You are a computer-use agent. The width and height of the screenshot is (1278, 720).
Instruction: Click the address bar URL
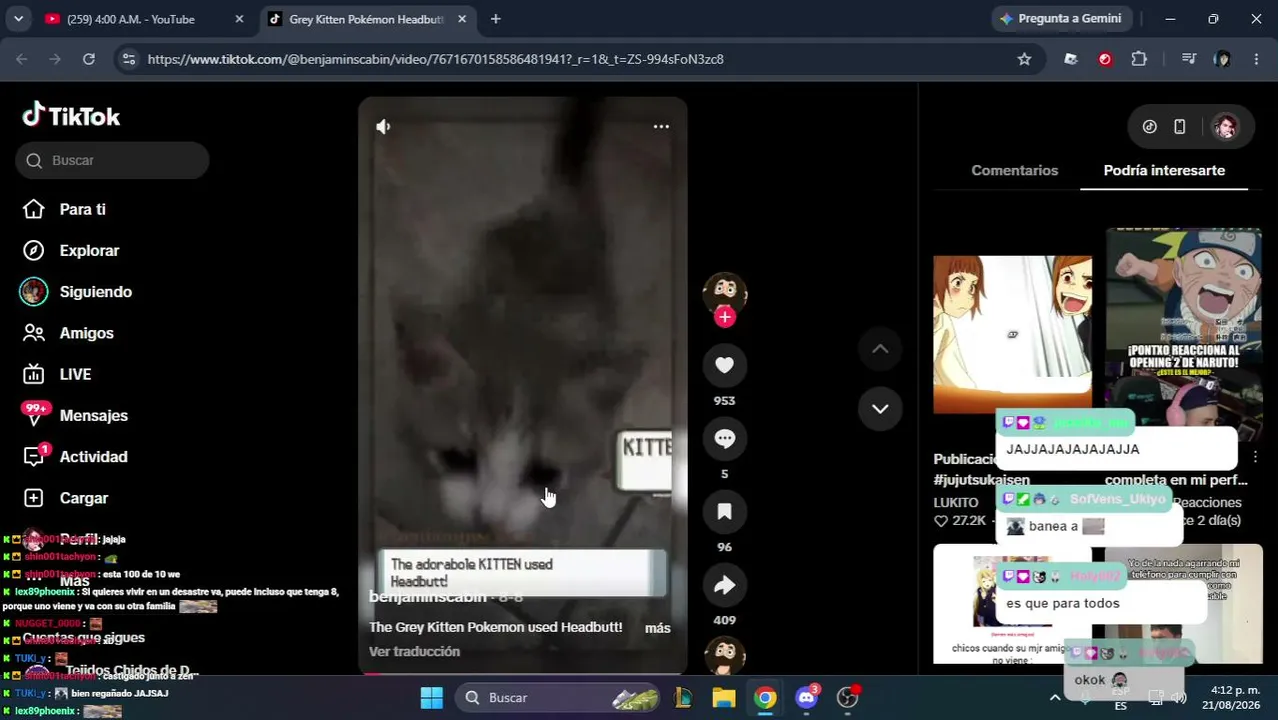tap(435, 59)
